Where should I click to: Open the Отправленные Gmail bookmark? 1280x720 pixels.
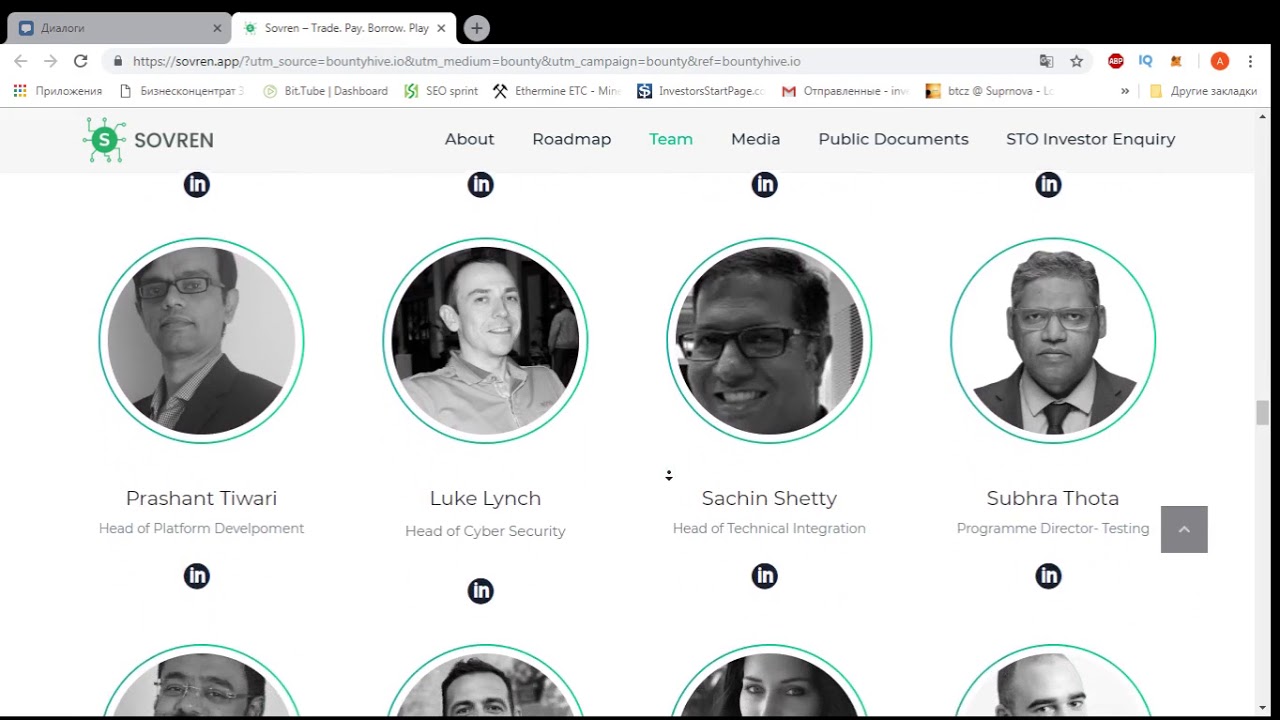click(845, 91)
